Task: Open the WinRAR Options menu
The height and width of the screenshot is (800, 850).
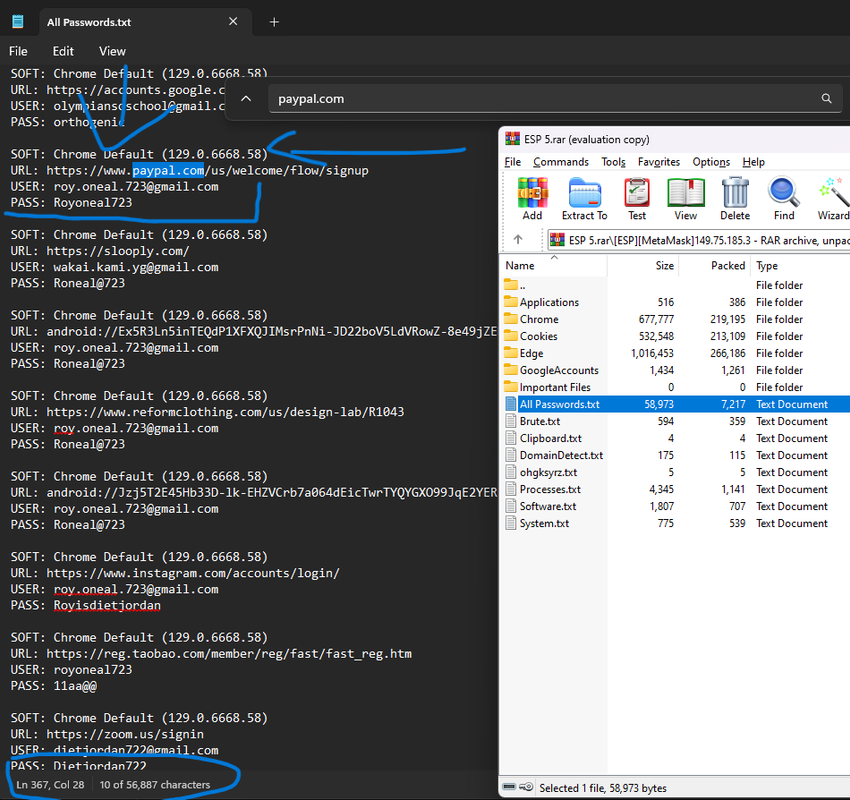Action: click(x=711, y=162)
